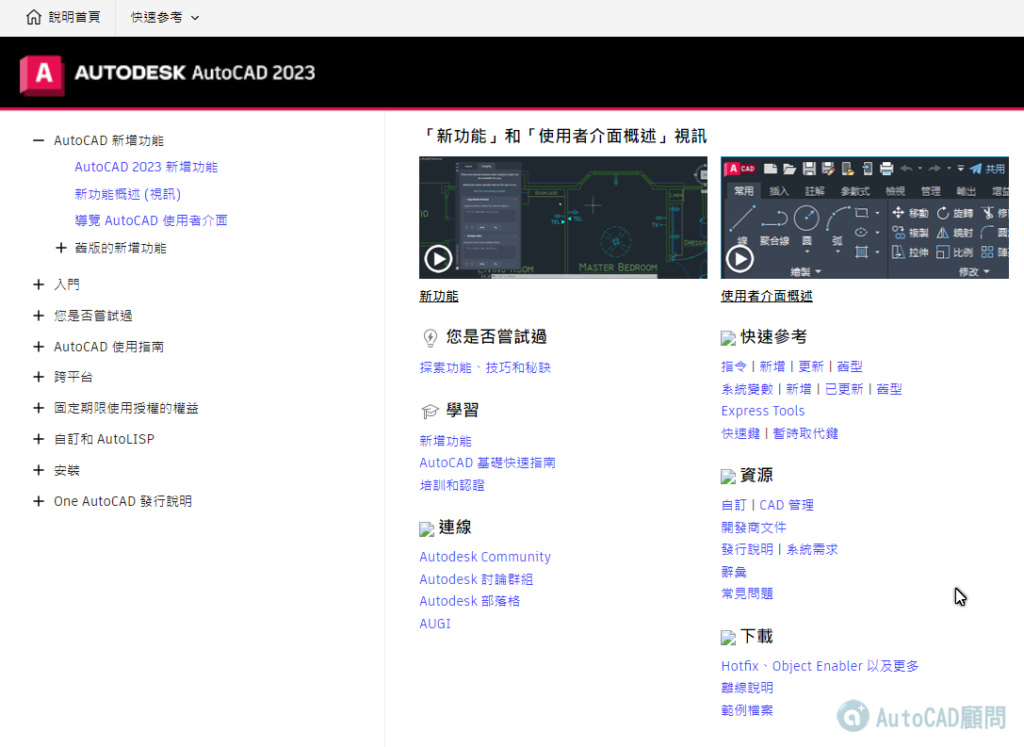
Task: Expand 舊版的新增功能 tree node
Action: (x=61, y=248)
